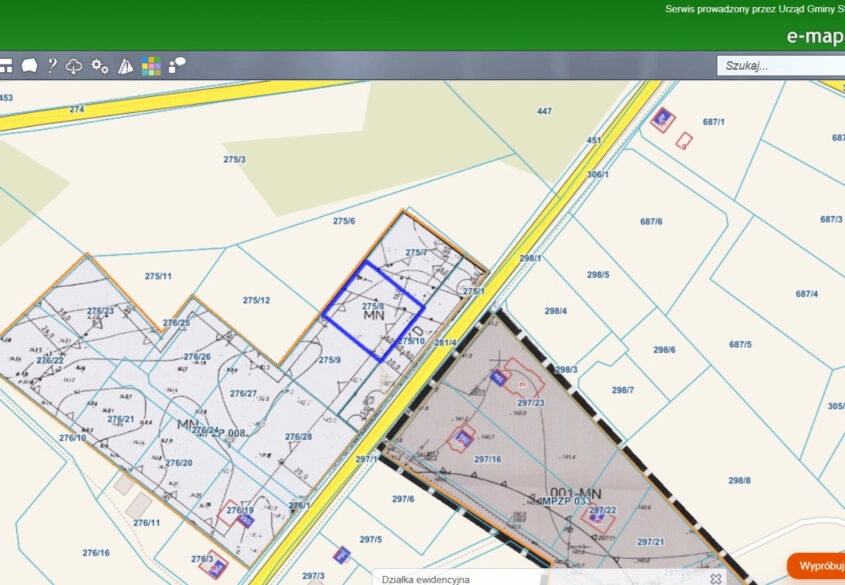Viewport: 845px width, 585px height.
Task: Select parcel label 276/25
Action: tap(176, 323)
